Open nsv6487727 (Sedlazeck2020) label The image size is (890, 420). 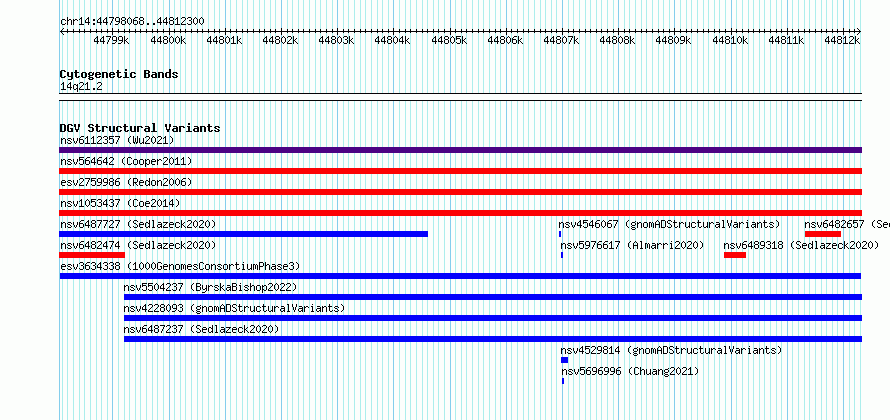pyautogui.click(x=138, y=224)
